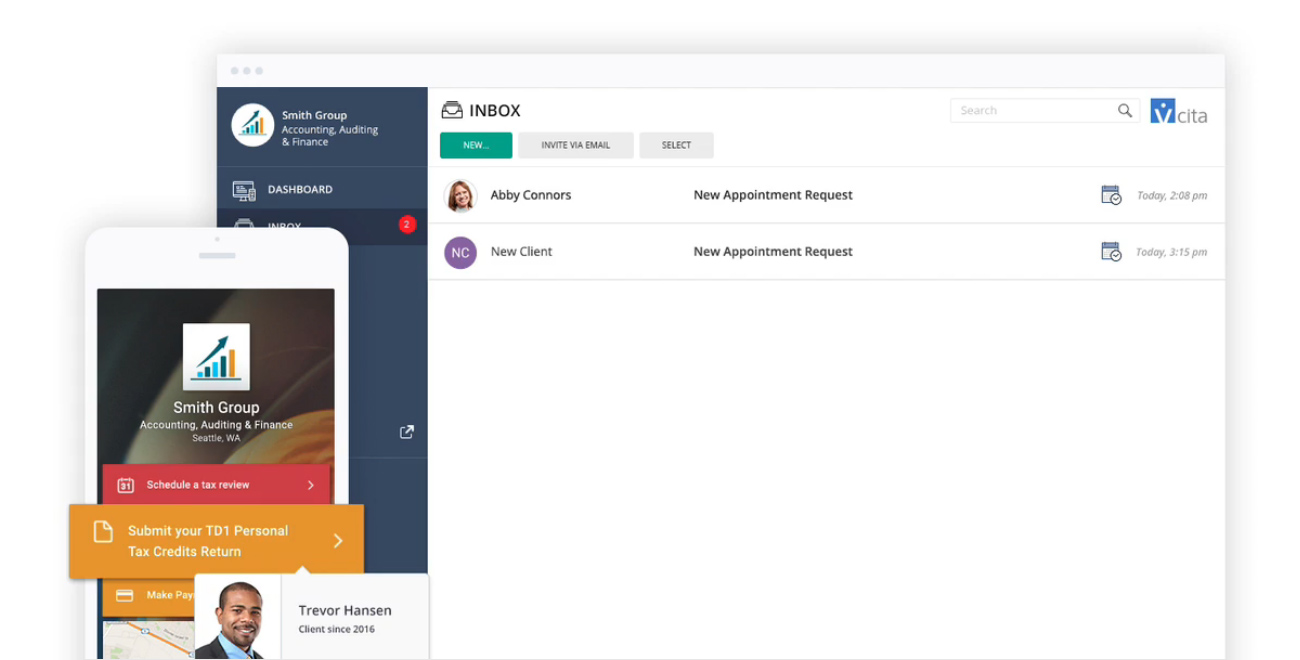Tap Schedule a tax review on phone
Viewport: 1300px width, 660px height.
point(216,485)
